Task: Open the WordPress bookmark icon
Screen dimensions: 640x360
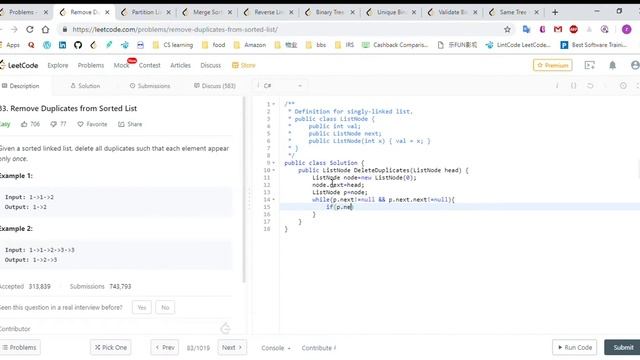Action: (47, 45)
